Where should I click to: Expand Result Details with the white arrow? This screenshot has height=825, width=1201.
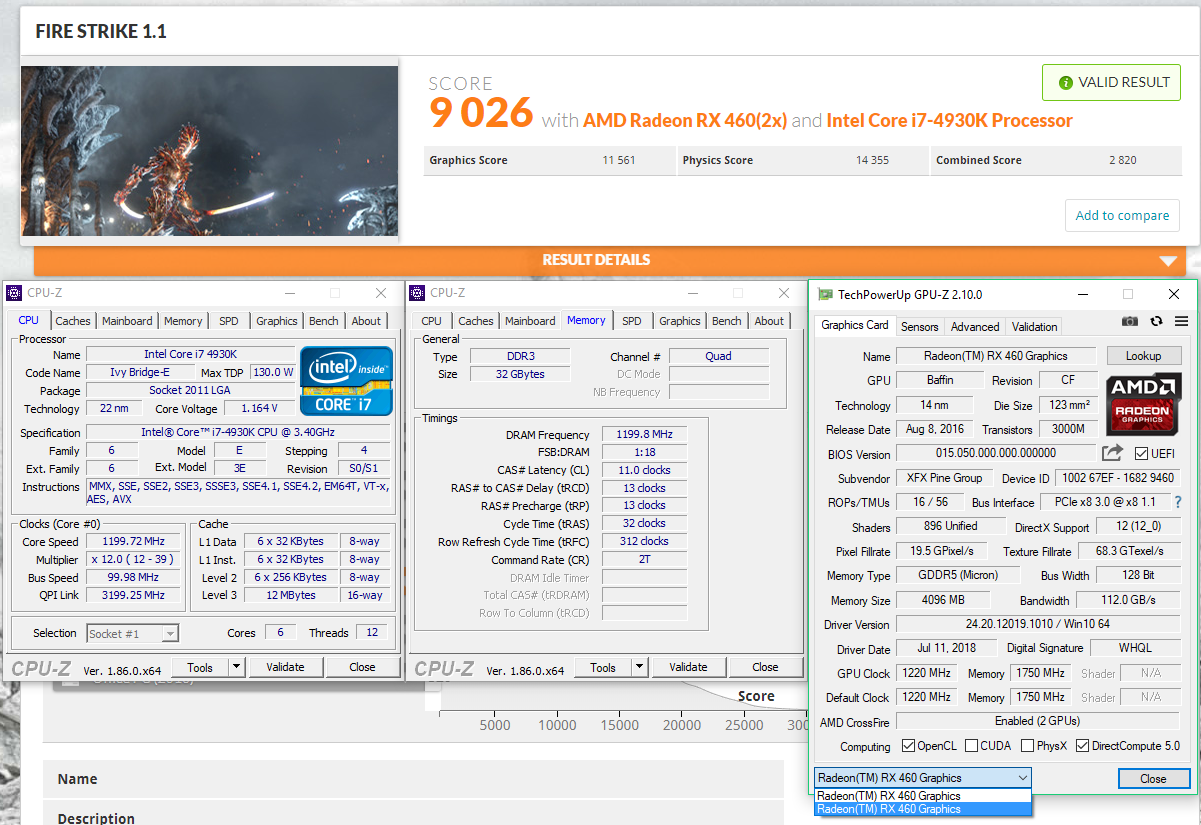(x=1168, y=261)
